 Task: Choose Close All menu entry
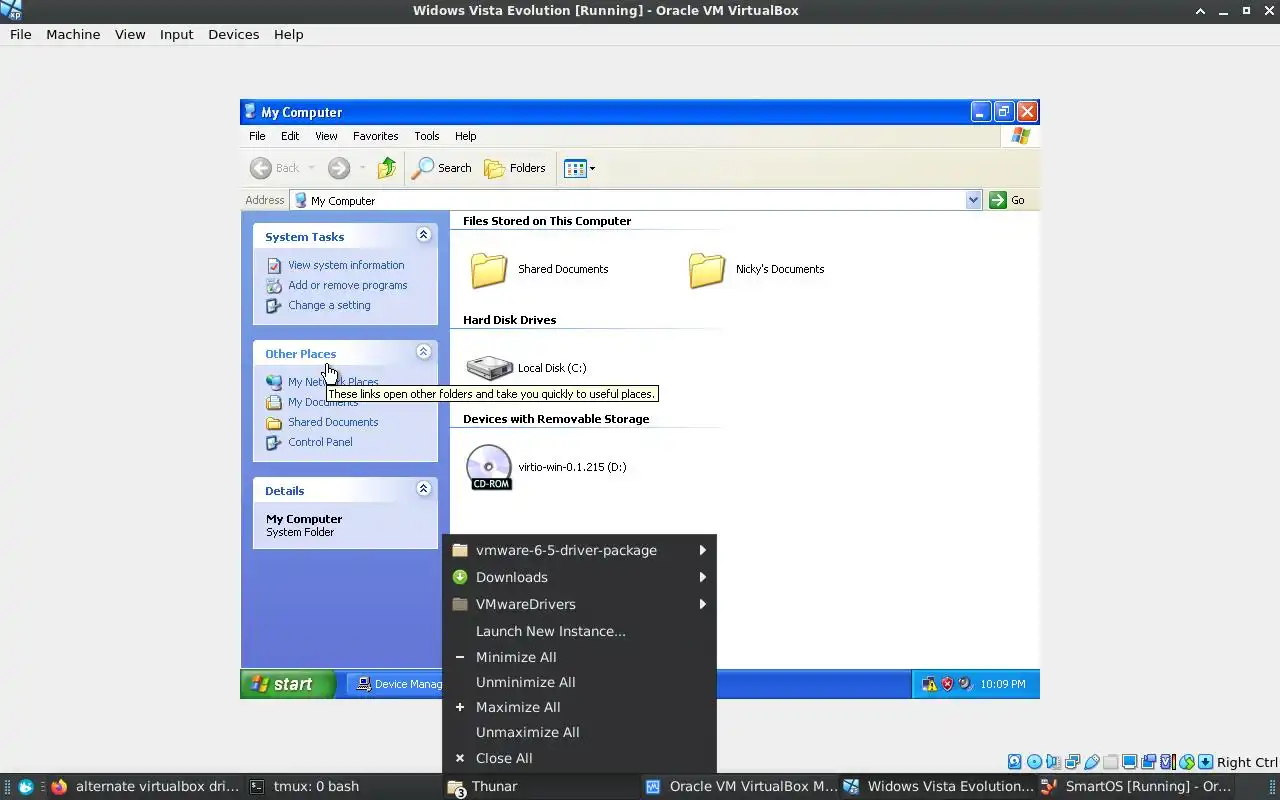point(579,758)
